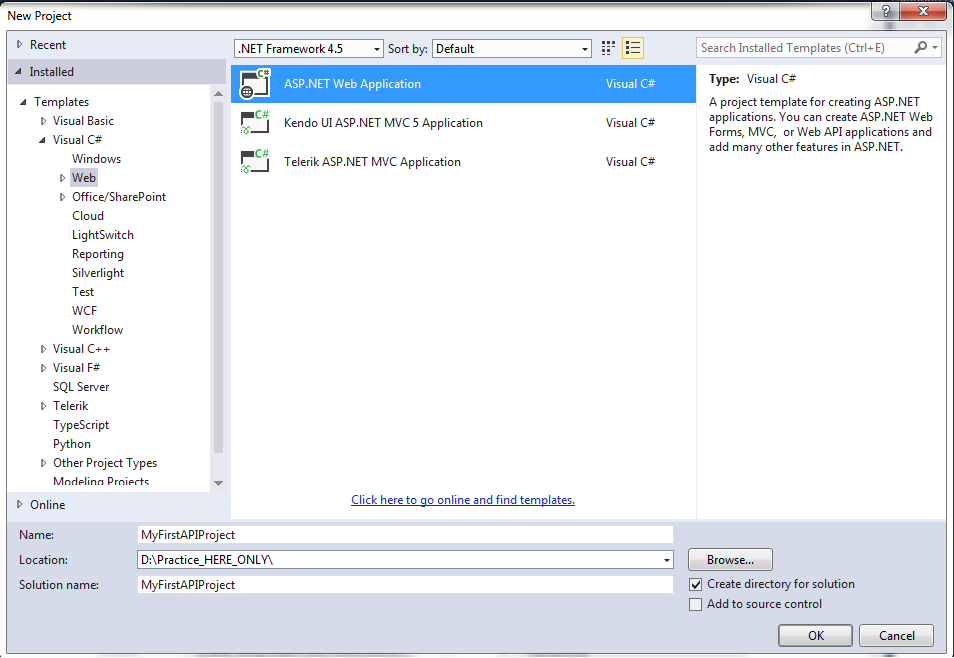This screenshot has height=658, width=954.
Task: Select the LightSwitch category
Action: (x=103, y=235)
